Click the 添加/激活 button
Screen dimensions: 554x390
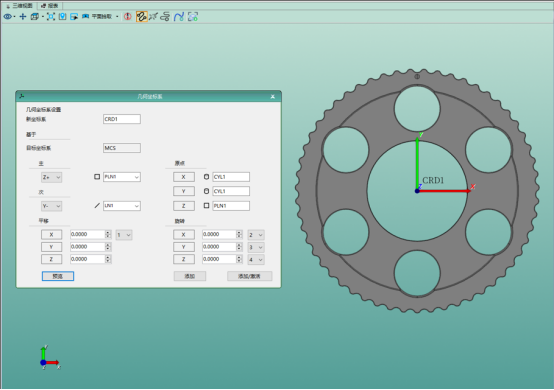(249, 276)
